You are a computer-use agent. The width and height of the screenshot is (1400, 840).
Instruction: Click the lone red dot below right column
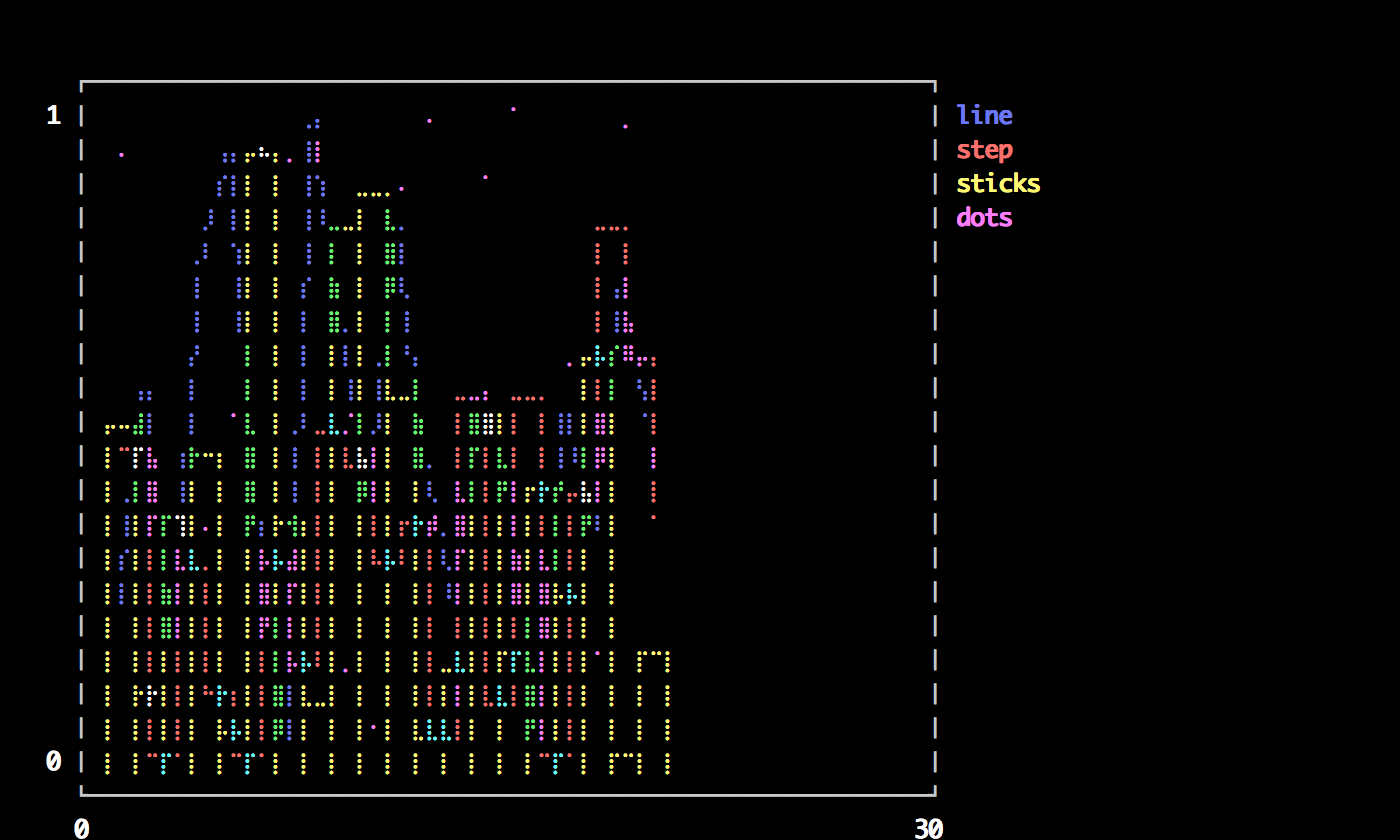(x=653, y=517)
